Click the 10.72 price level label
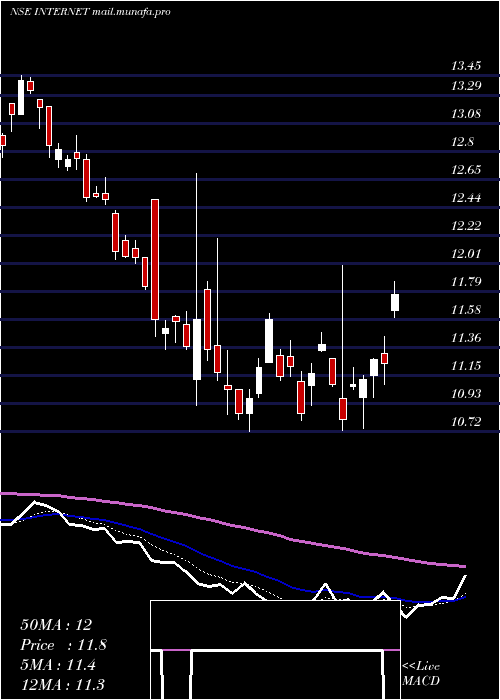500x700 pixels. tap(466, 422)
